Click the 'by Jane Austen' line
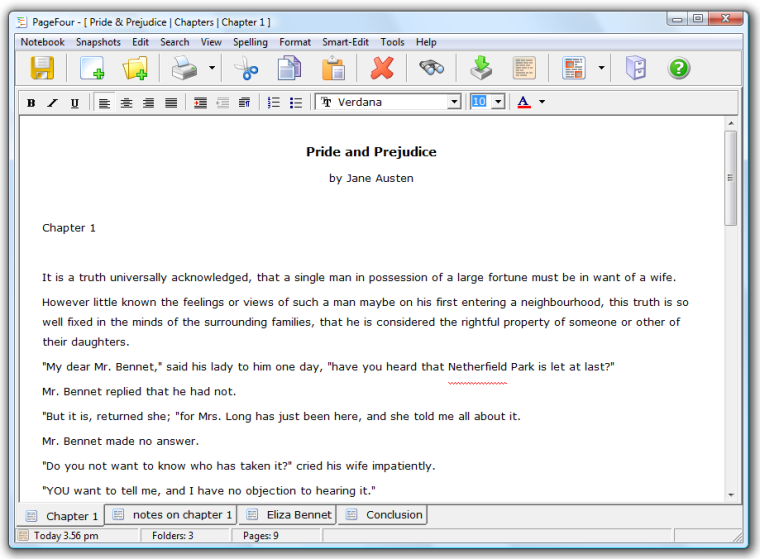Screen dimensions: 760x559 (371, 178)
